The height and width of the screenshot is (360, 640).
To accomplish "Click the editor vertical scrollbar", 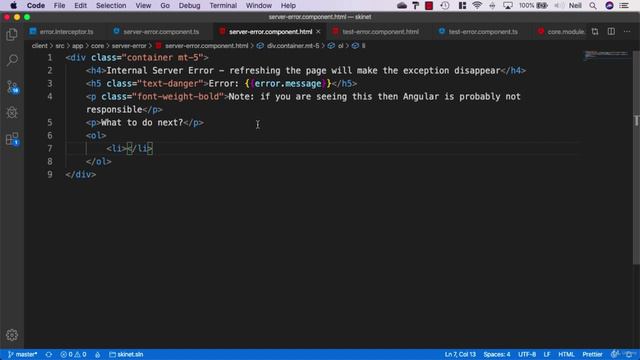I will click(x=636, y=157).
